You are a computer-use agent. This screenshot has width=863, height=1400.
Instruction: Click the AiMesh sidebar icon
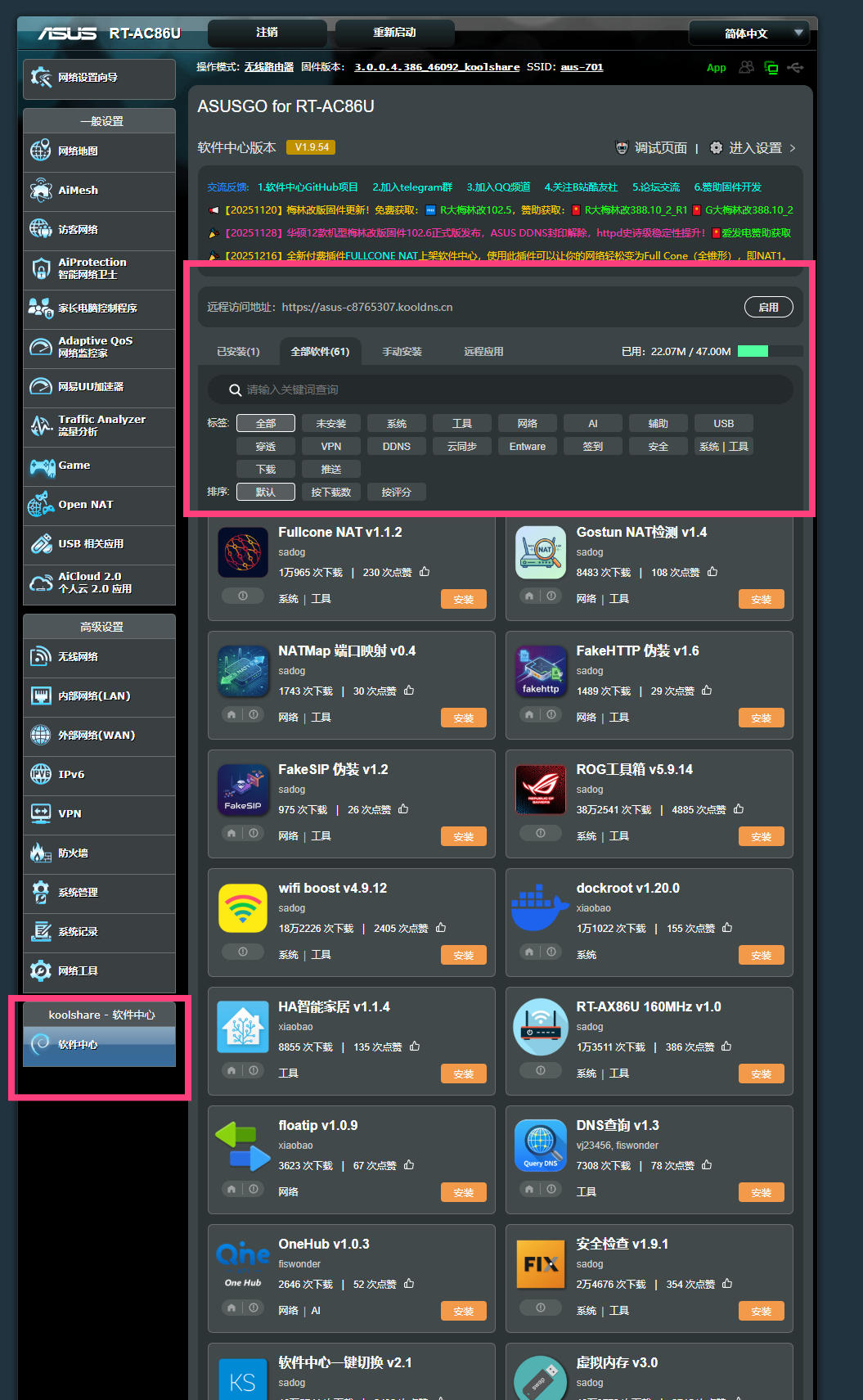41,191
